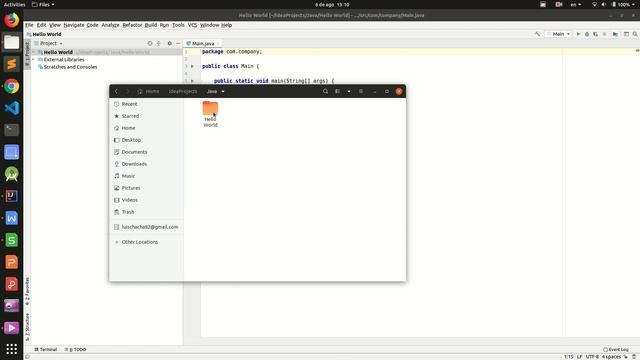Screen dimensions: 640x360
Task: Click the Search Everywhere magnifier in IntelliJ
Action: [635, 34]
